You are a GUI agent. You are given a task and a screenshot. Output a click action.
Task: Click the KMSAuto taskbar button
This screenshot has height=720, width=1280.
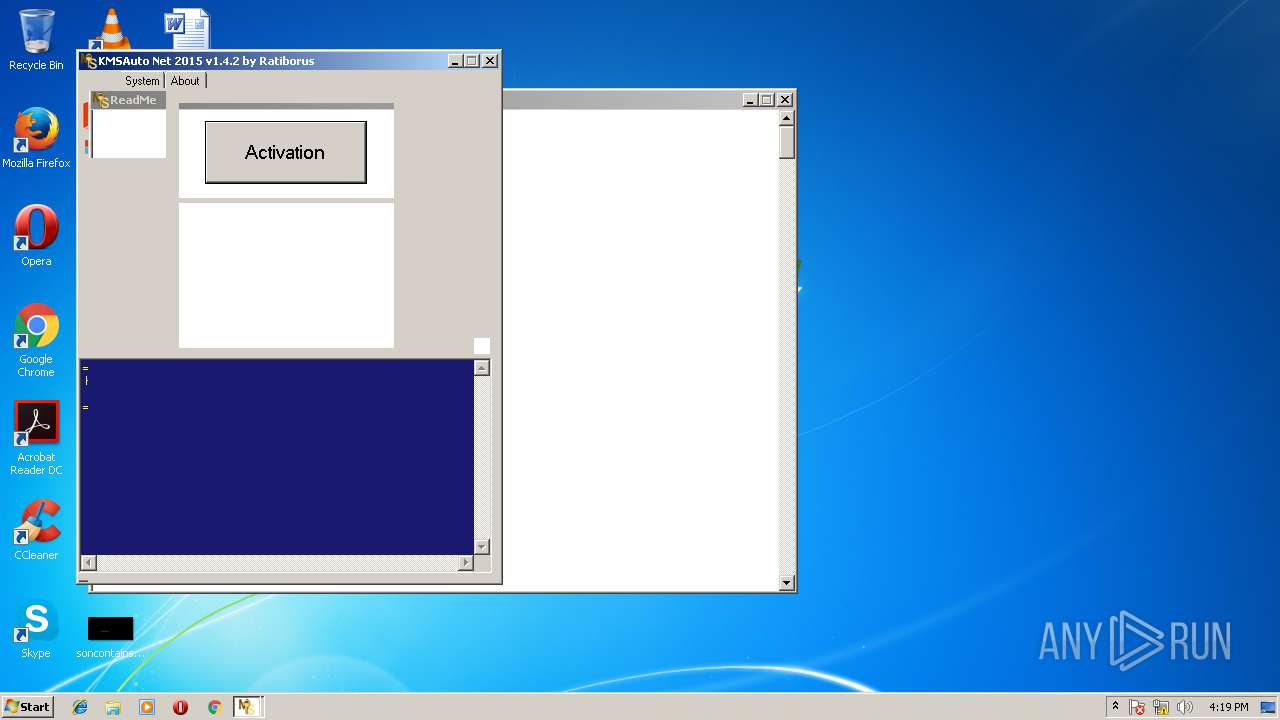(x=247, y=707)
